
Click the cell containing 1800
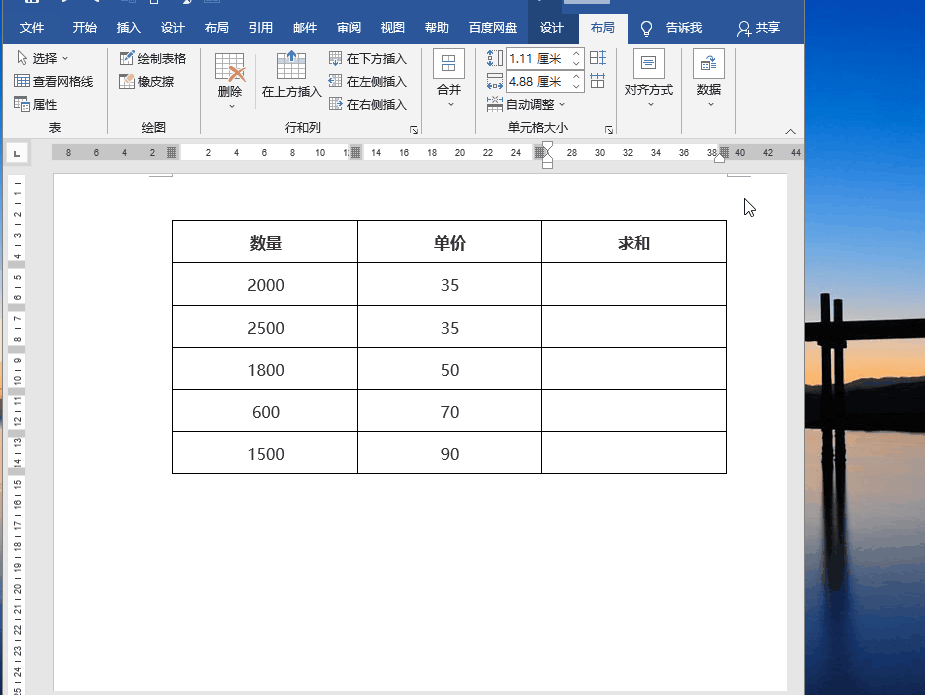click(265, 369)
